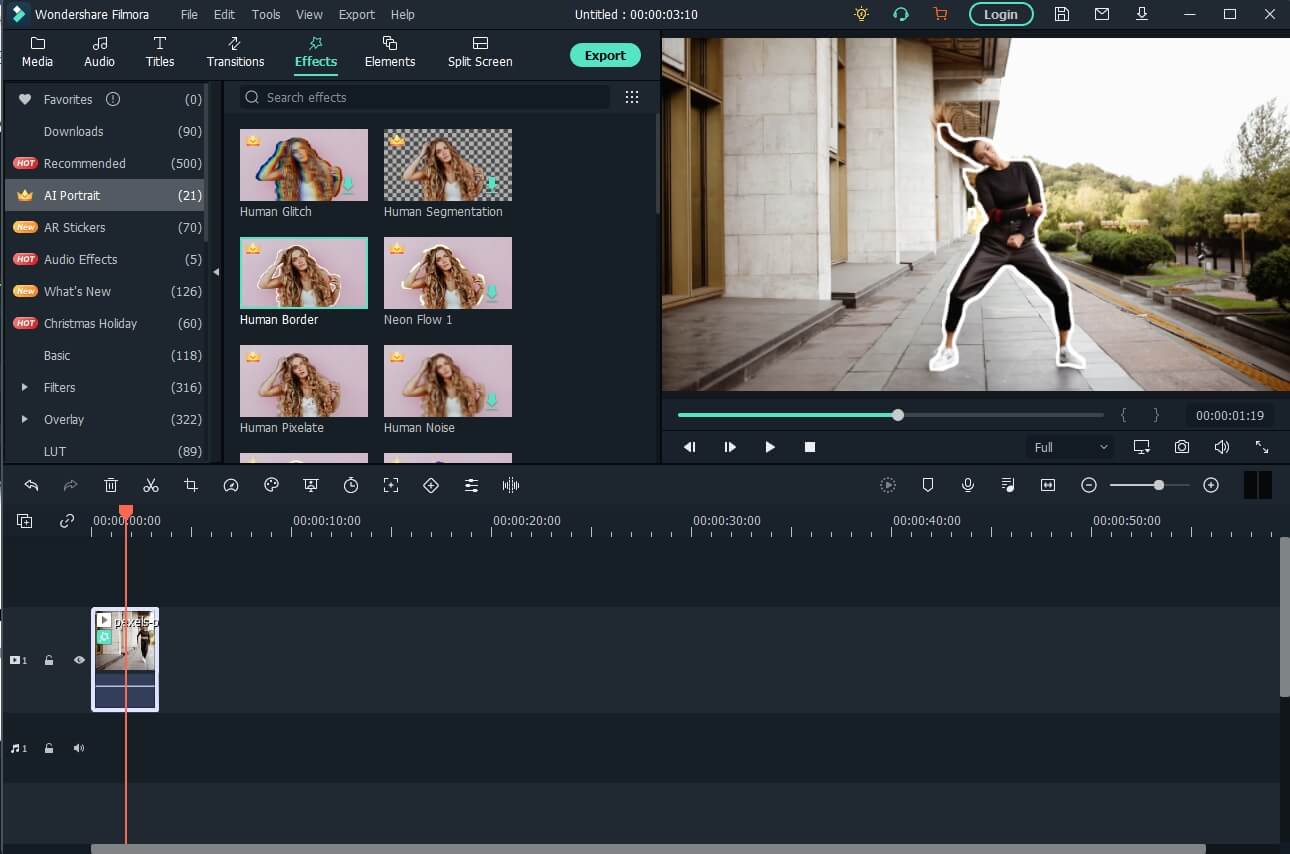The image size is (1290, 854).
Task: Open Recommended effects category
Action: [x=105, y=163]
